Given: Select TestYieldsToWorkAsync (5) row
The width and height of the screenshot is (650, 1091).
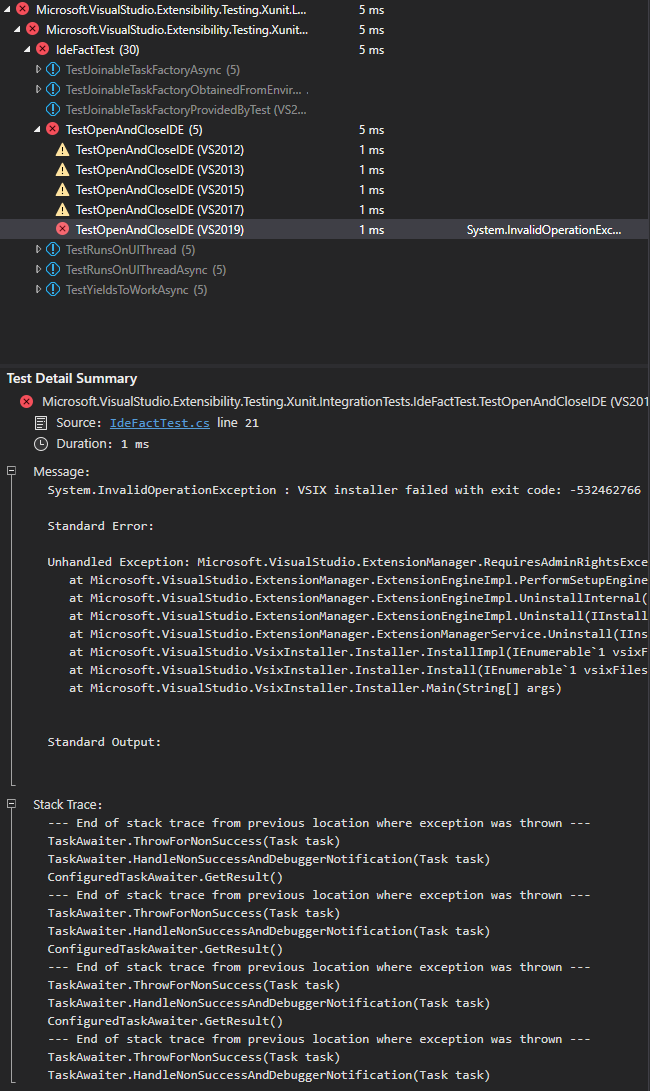Looking at the screenshot, I should coord(324,289).
